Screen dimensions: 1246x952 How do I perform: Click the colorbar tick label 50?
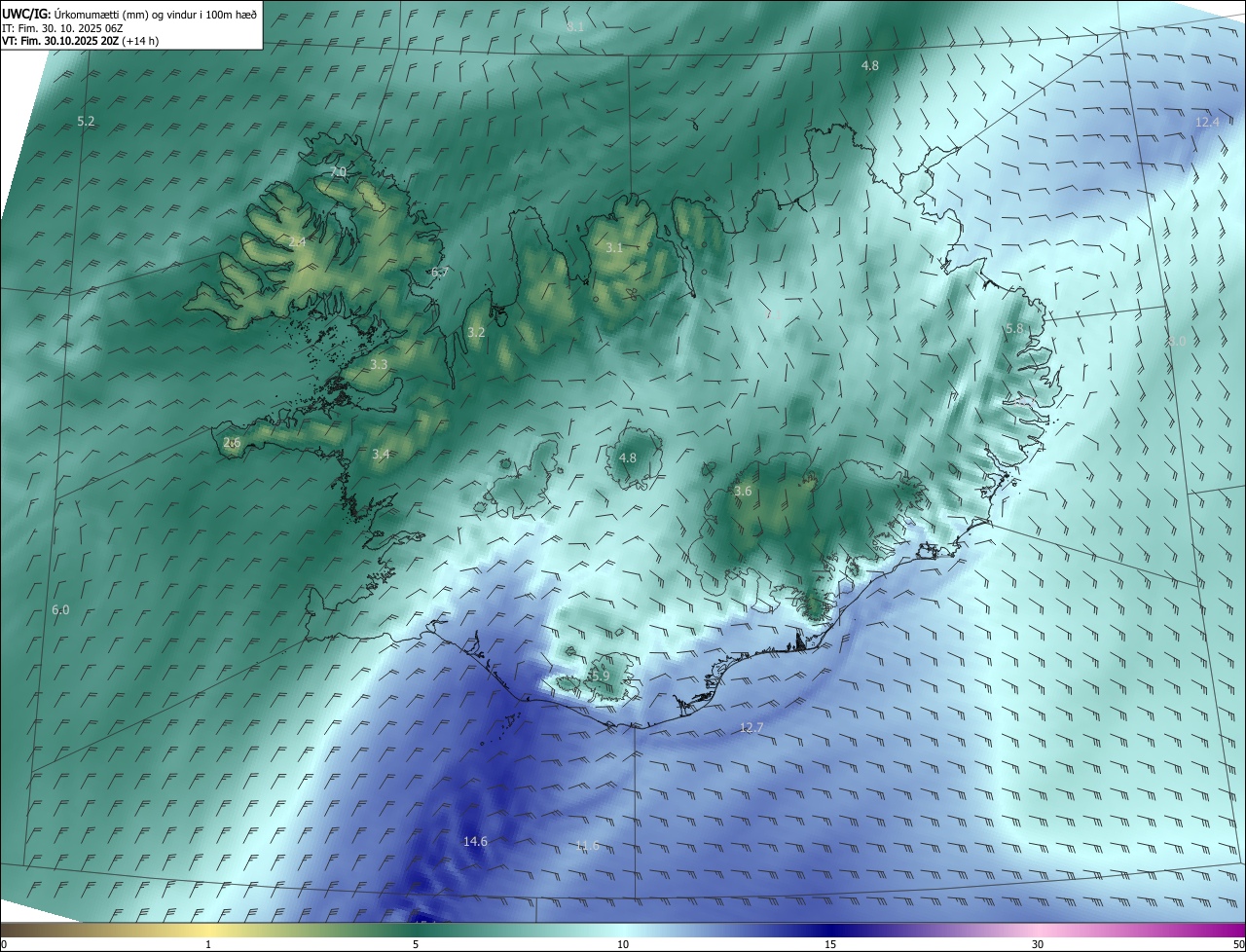pos(1238,945)
